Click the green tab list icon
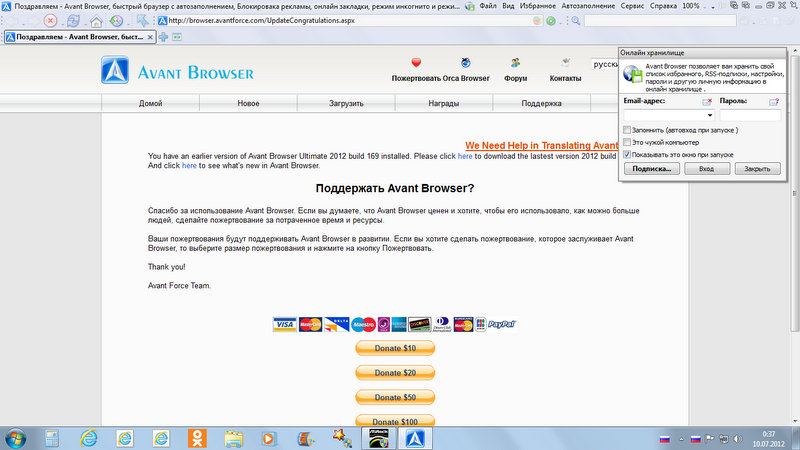This screenshot has height=450, width=800. 177,37
